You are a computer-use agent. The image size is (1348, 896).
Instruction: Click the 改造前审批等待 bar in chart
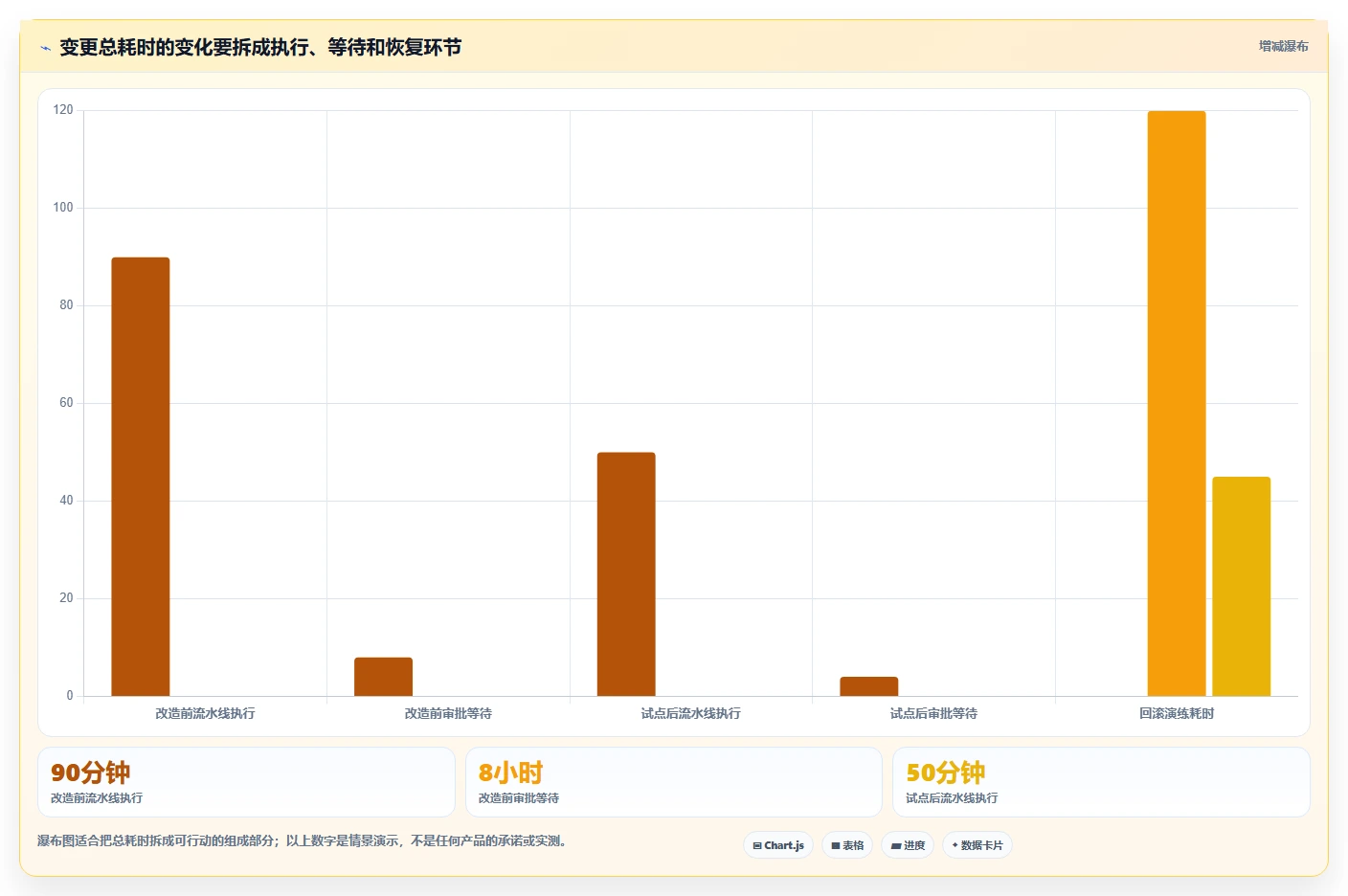click(x=383, y=677)
